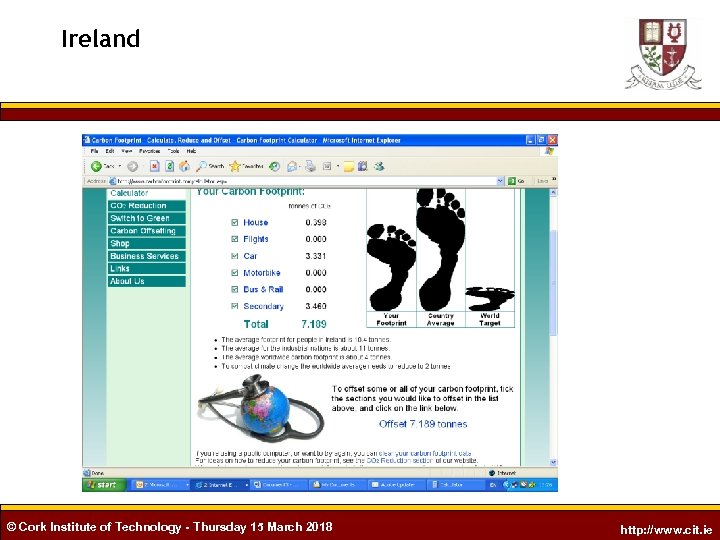Open the View menu

click(x=127, y=151)
